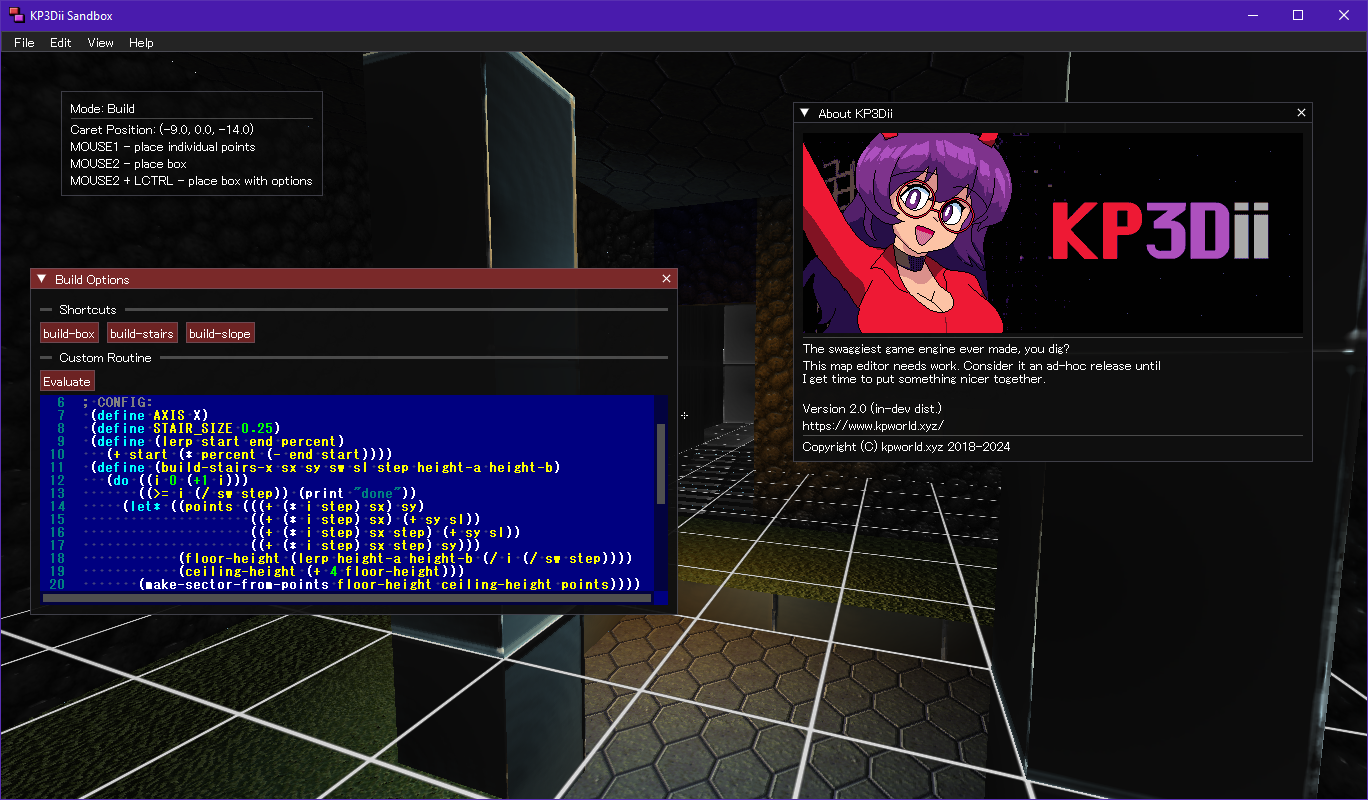Click code line 19 'ceiling-height'
This screenshot has height=800, width=1368.
tap(322, 571)
